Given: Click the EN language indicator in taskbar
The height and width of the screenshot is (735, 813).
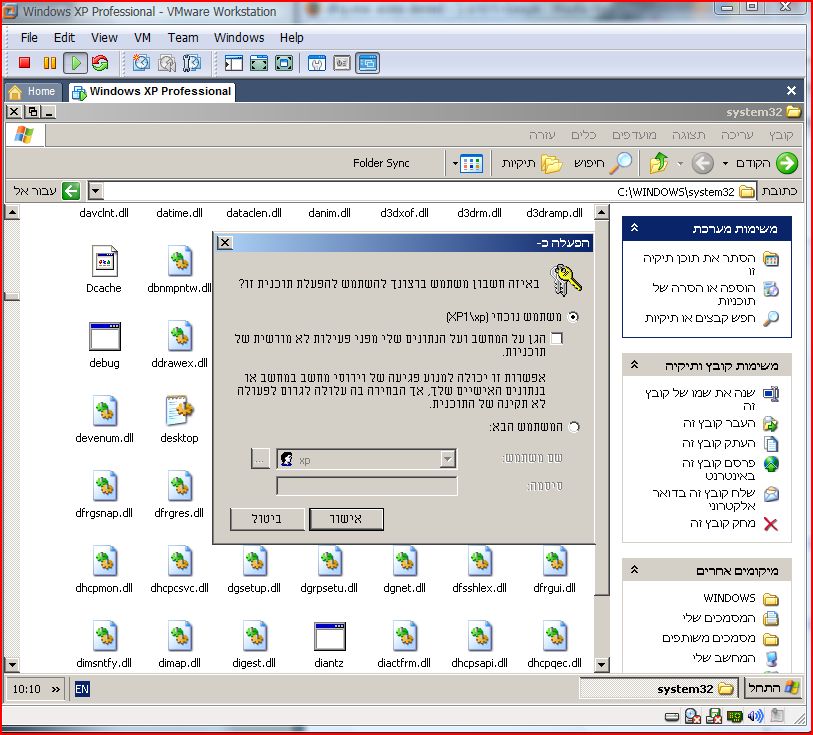Looking at the screenshot, I should point(82,689).
